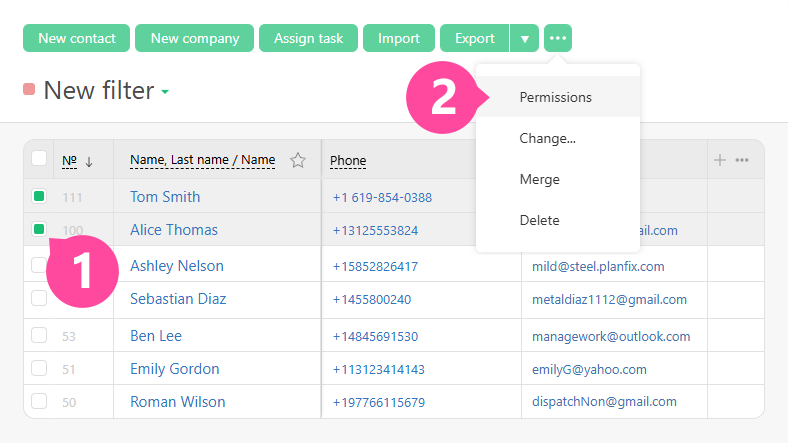Image resolution: width=788 pixels, height=443 pixels.
Task: Click the pink filter color square
Action: (29, 90)
